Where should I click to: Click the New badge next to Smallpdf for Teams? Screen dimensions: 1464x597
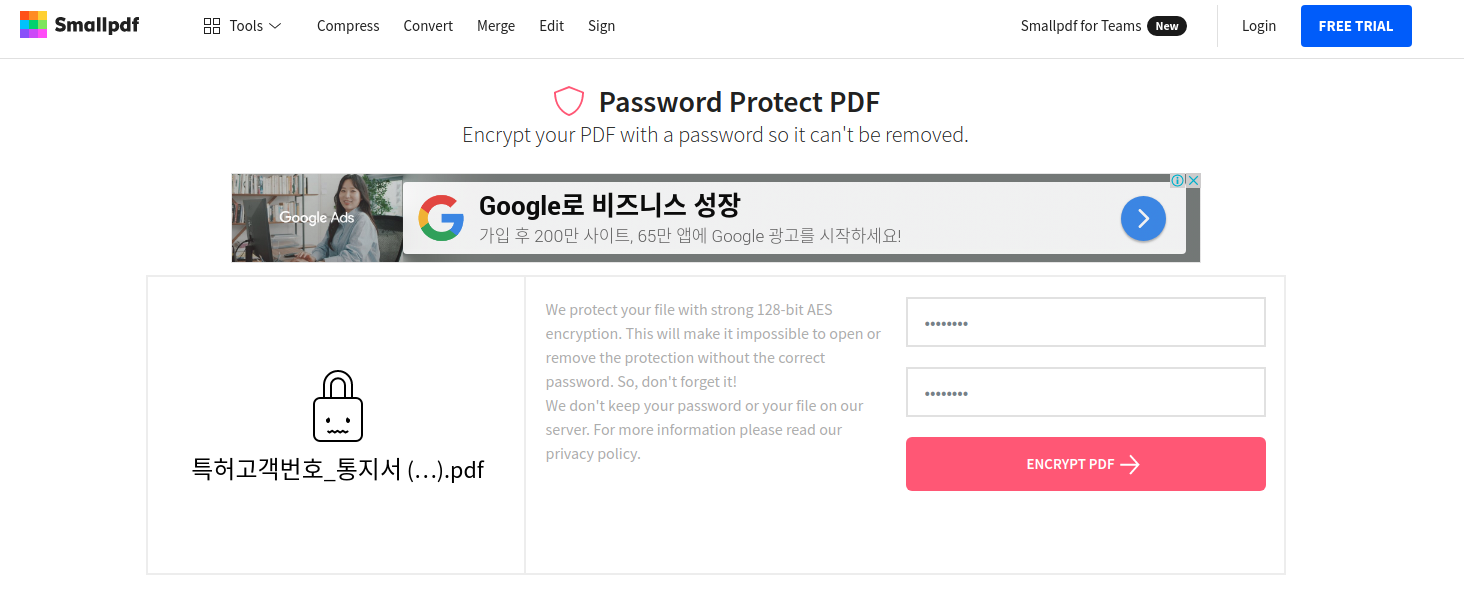coord(1167,26)
